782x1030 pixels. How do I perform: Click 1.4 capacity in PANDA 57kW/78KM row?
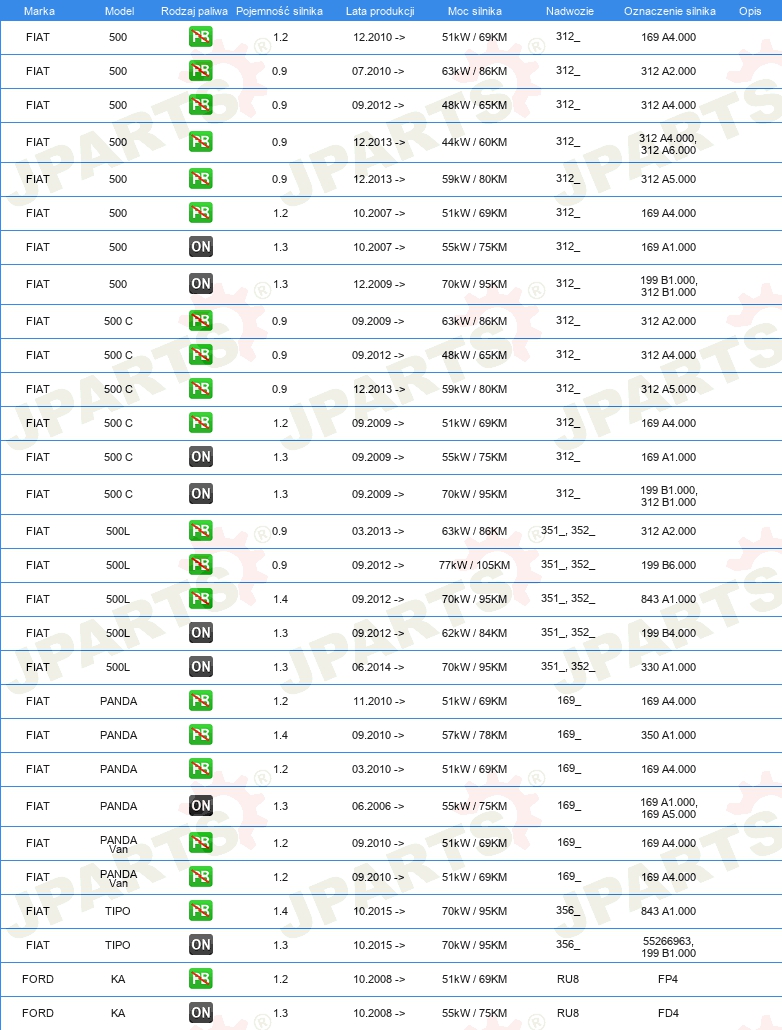[x=281, y=735]
